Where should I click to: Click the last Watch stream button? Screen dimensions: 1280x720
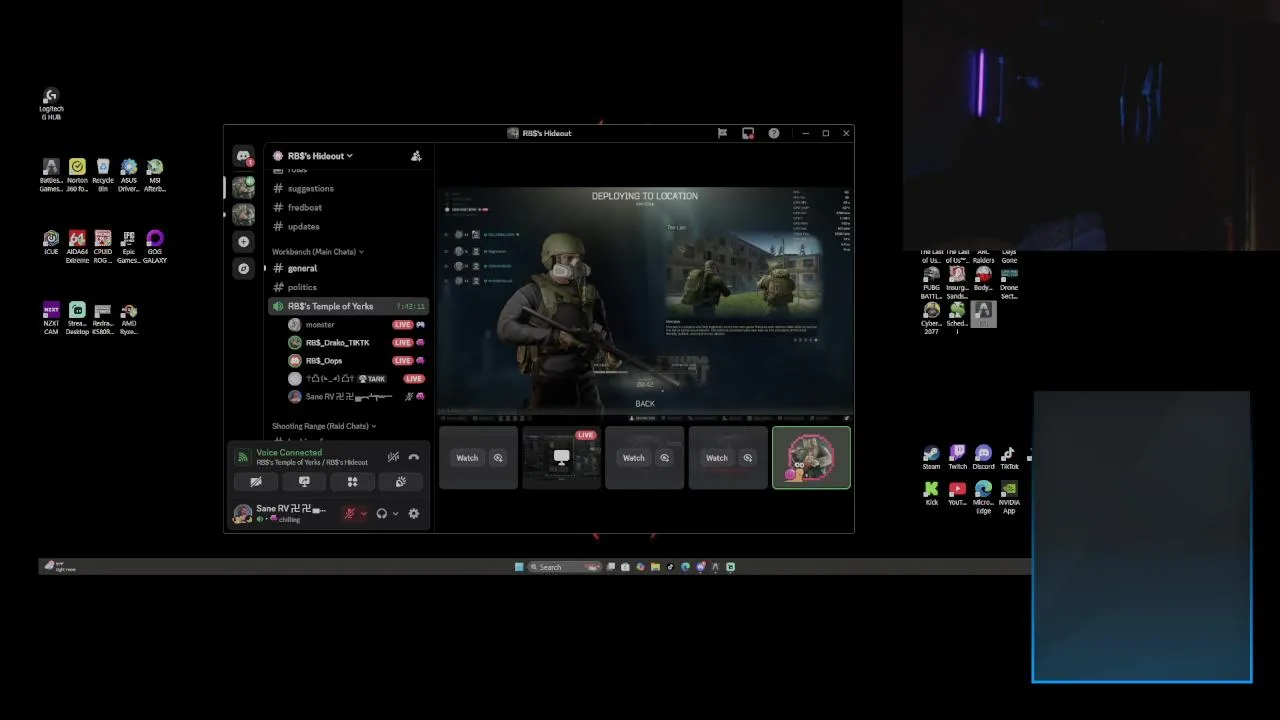[x=716, y=458]
